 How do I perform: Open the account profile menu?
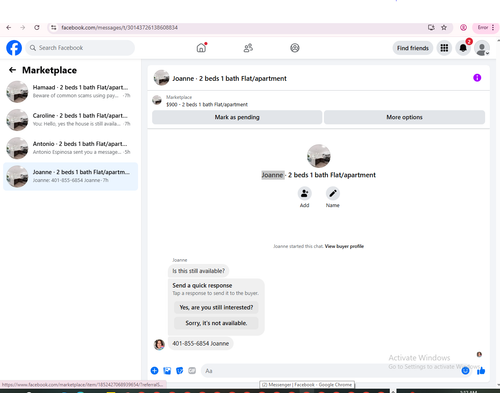click(x=482, y=48)
